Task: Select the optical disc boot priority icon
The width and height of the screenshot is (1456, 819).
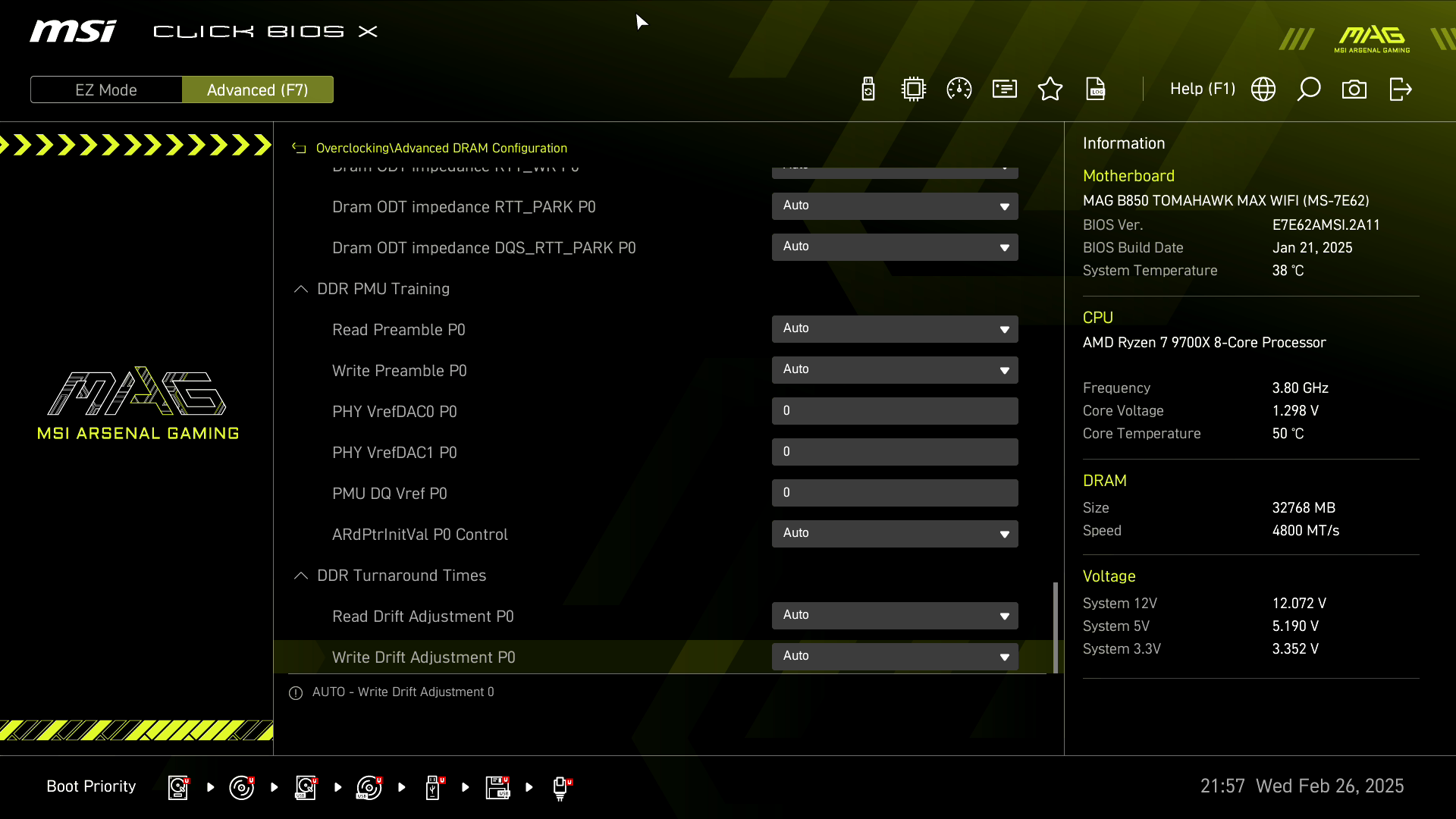Action: point(243,787)
